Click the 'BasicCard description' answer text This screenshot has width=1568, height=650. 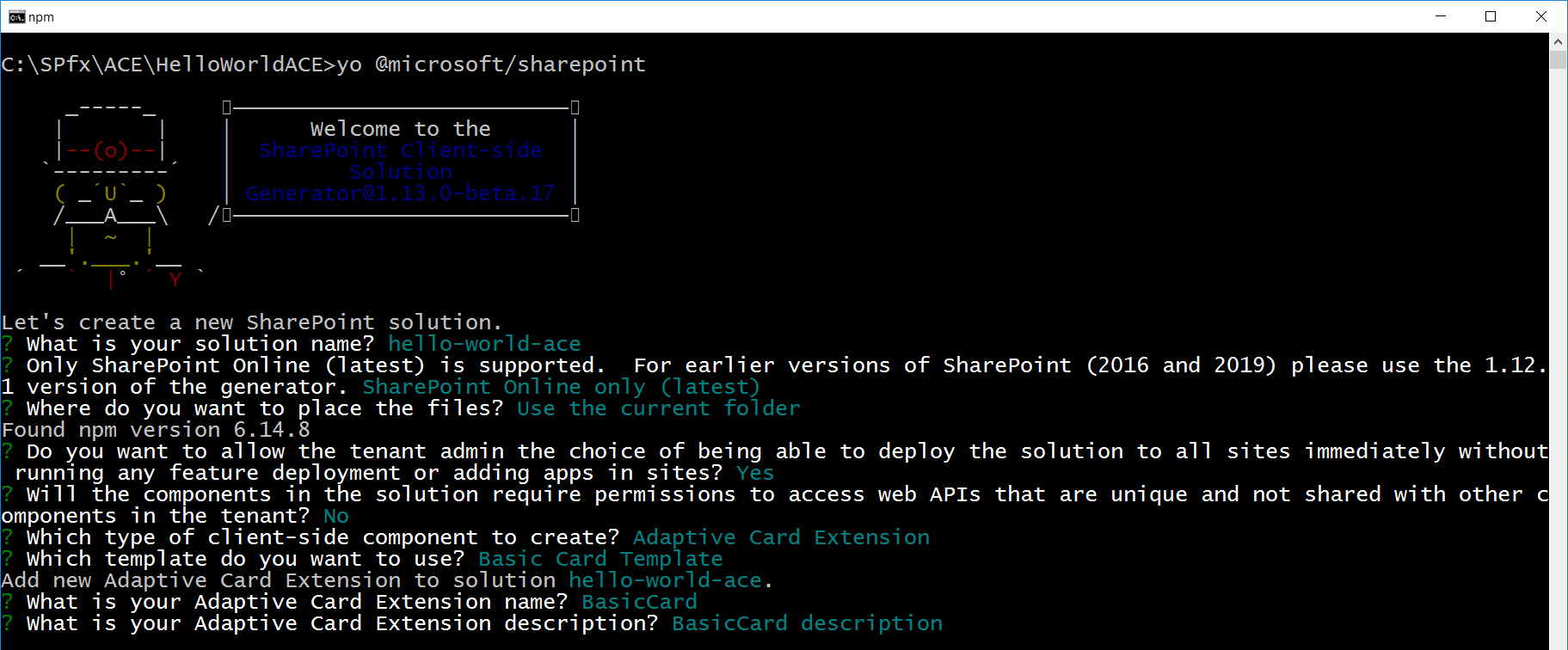click(807, 623)
